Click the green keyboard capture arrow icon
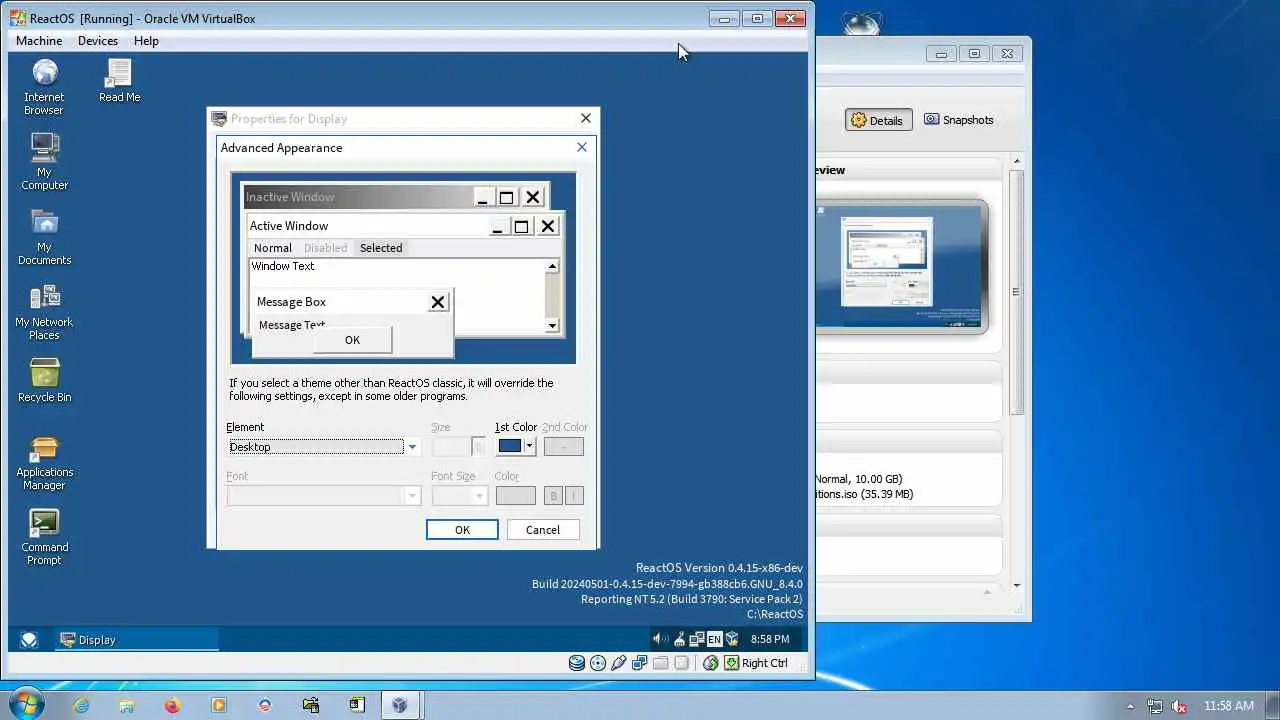Screen dimensions: 1280x720 [x=732, y=663]
